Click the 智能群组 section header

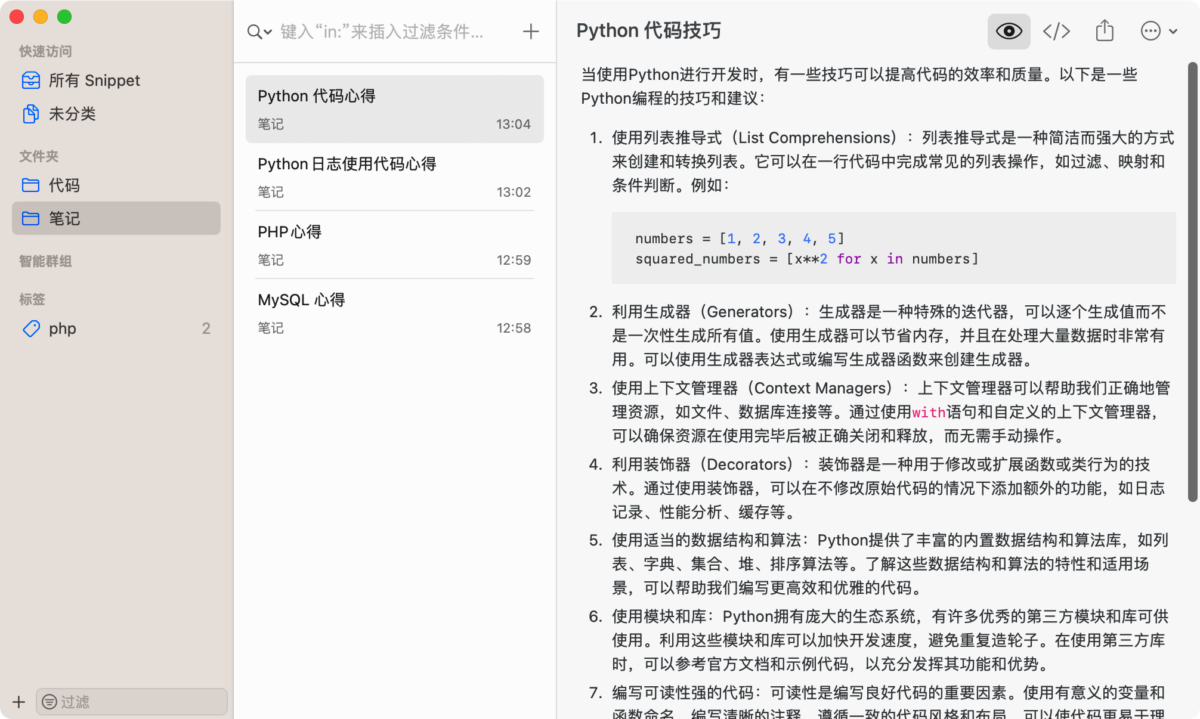pos(45,261)
